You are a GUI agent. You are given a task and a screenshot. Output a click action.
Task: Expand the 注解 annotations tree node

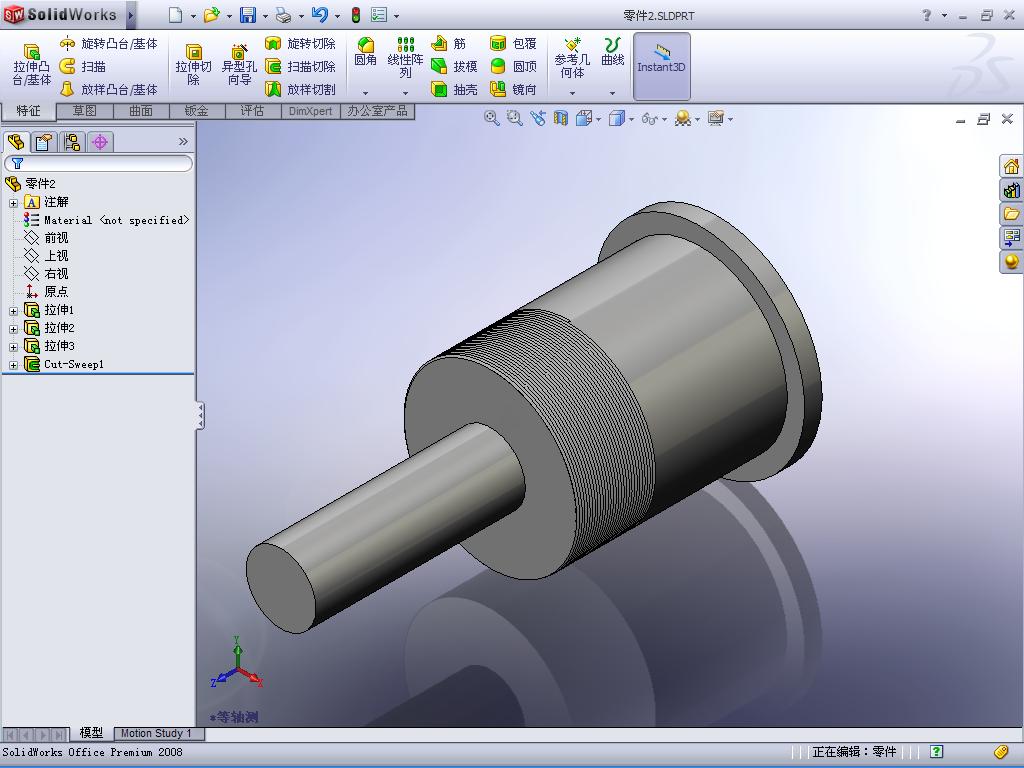[13, 203]
